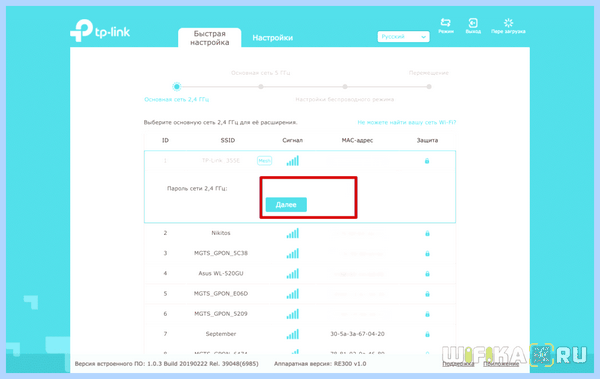Image resolution: width=600 pixels, height=379 pixels.
Task: Open the Поддержка footer link
Action: click(458, 364)
